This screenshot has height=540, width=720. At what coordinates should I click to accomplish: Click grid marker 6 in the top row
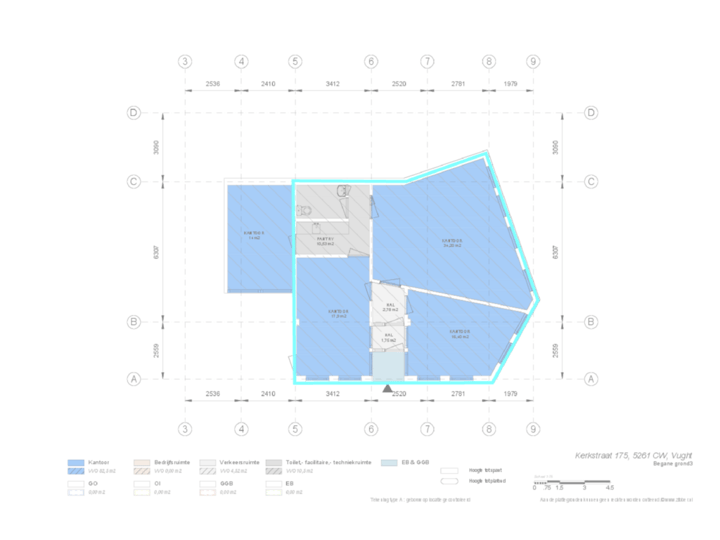tap(371, 62)
